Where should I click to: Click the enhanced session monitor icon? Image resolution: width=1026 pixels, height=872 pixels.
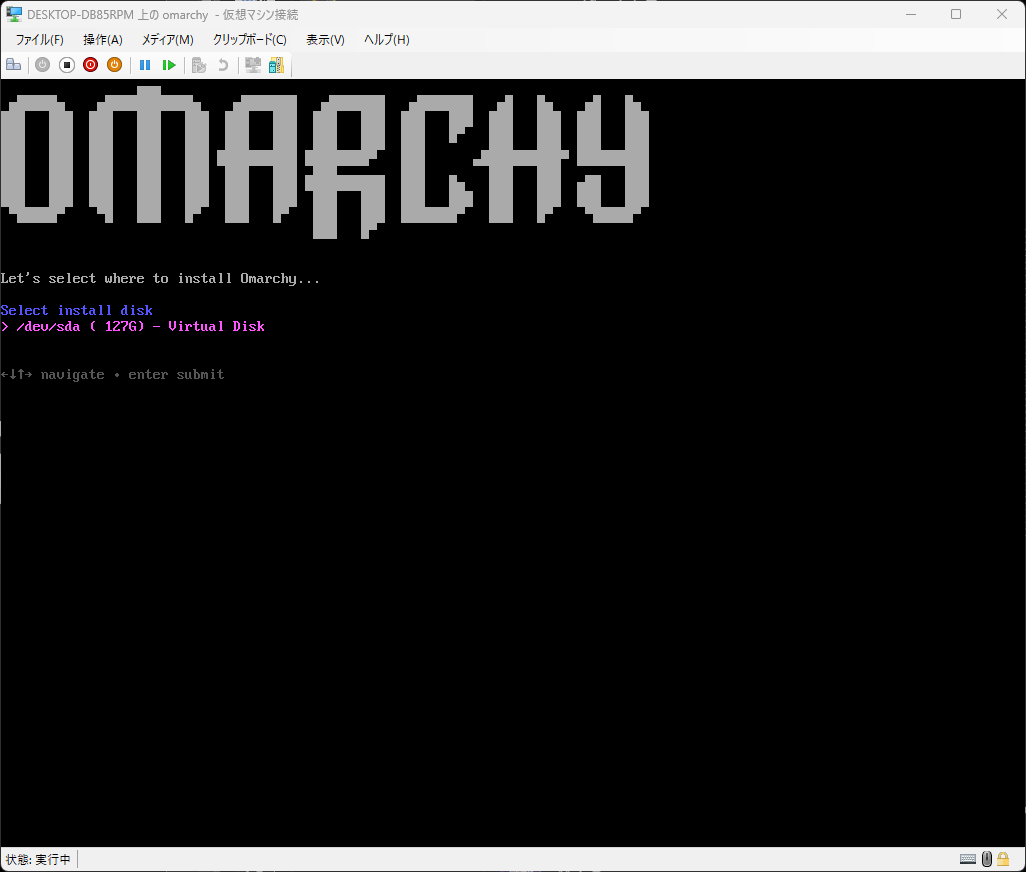click(253, 65)
